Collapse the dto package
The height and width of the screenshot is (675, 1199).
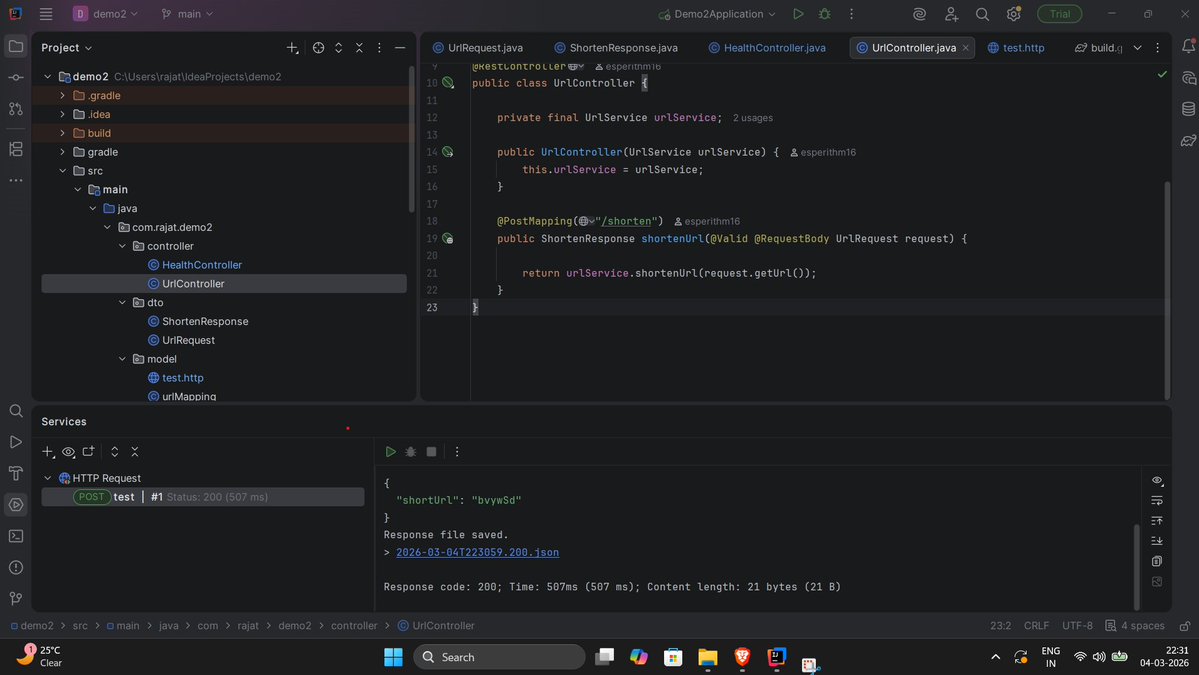click(x=122, y=303)
